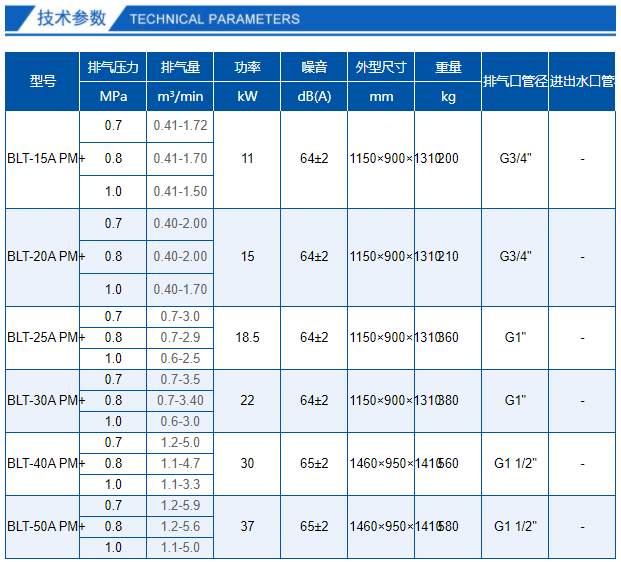Select model BLT-30A PM+
Screen dimensions: 621x562
tap(46, 400)
